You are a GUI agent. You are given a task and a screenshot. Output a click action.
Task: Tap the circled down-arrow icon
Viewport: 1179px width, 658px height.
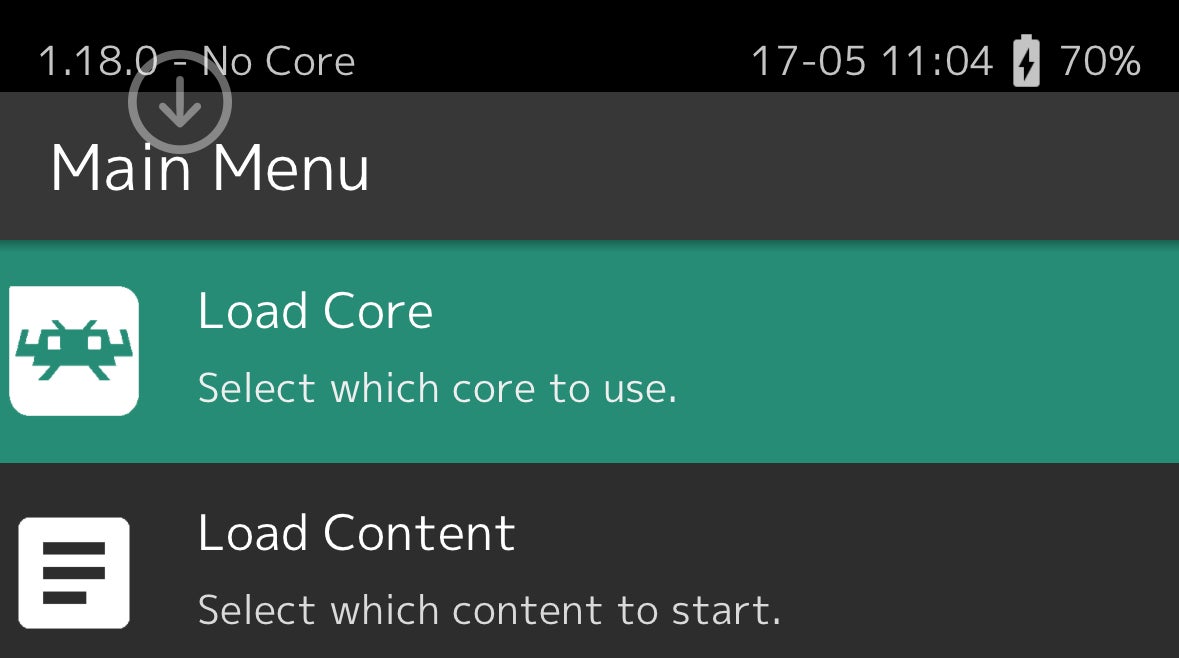180,102
